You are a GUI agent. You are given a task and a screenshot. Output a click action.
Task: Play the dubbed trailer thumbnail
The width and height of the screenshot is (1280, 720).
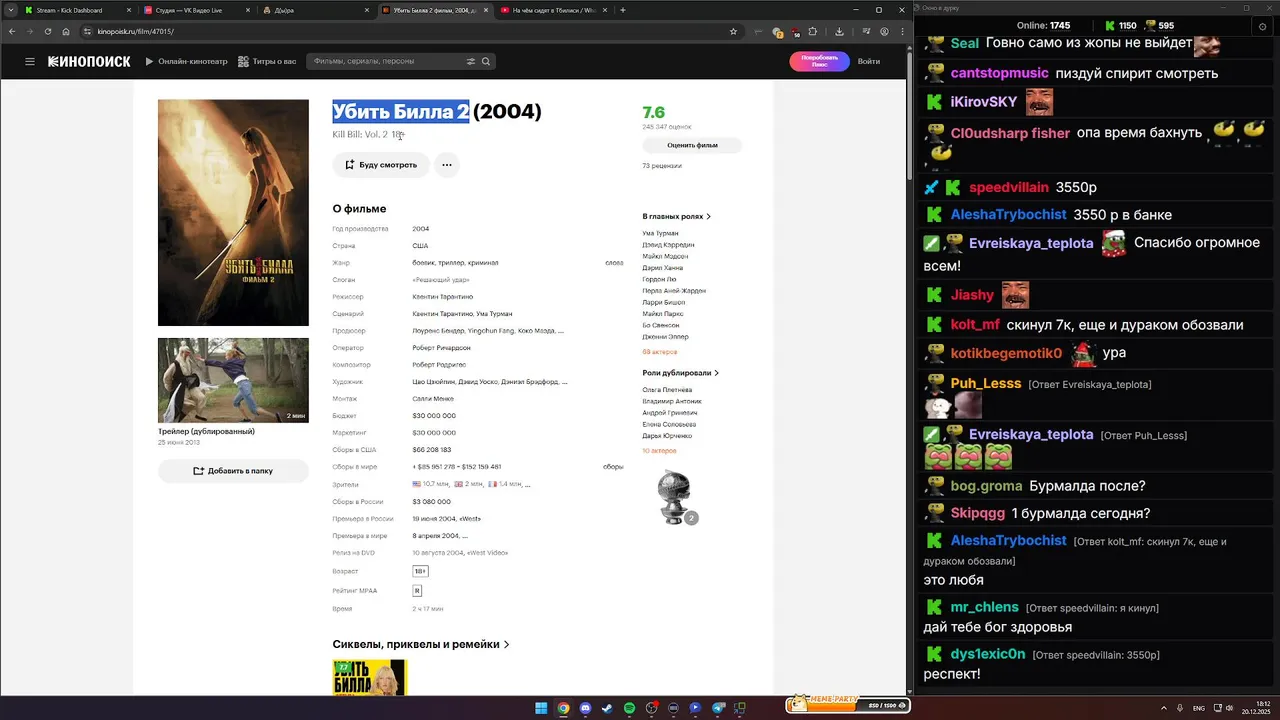coord(233,380)
